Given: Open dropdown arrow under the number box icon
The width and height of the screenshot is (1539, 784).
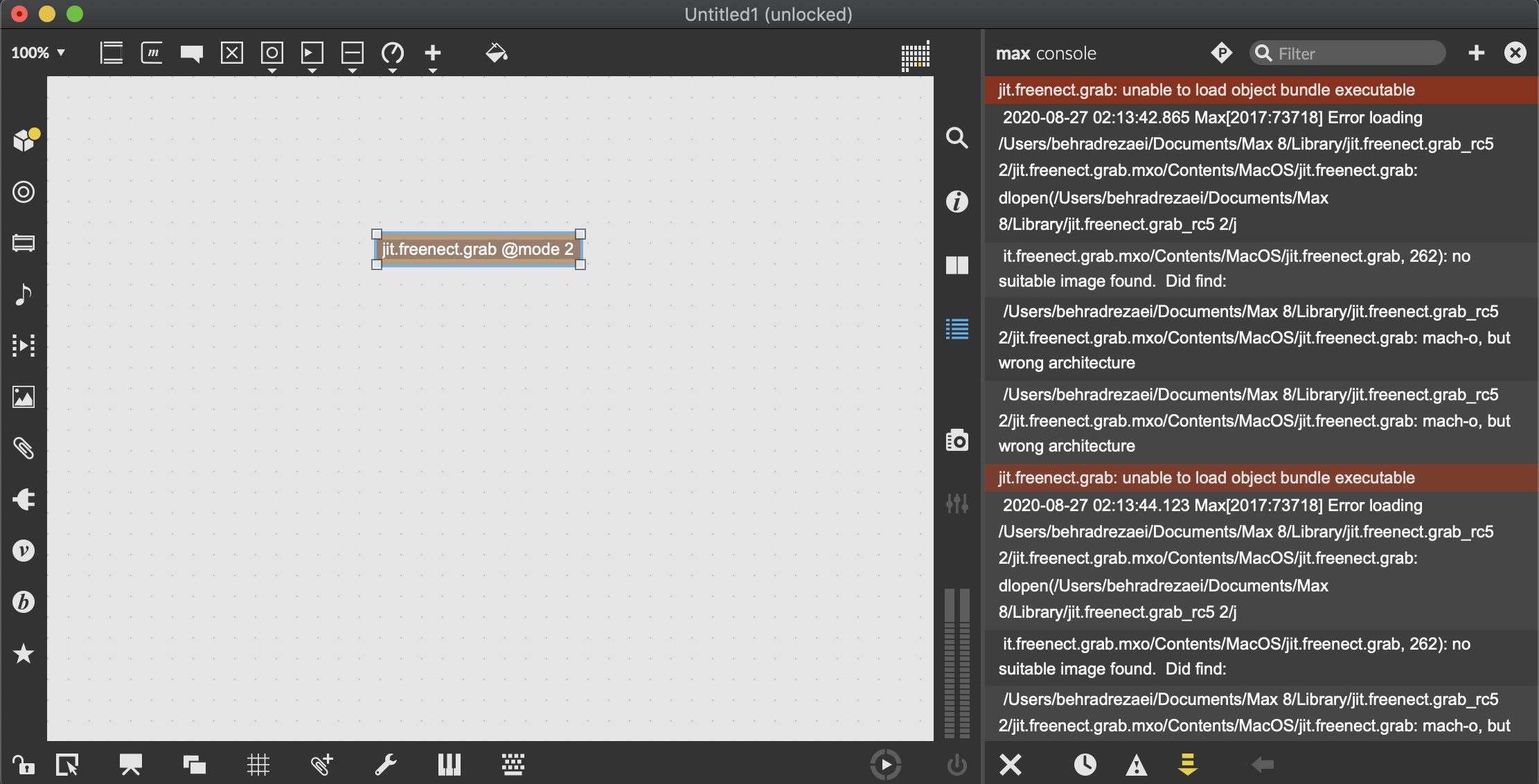Looking at the screenshot, I should [x=312, y=71].
